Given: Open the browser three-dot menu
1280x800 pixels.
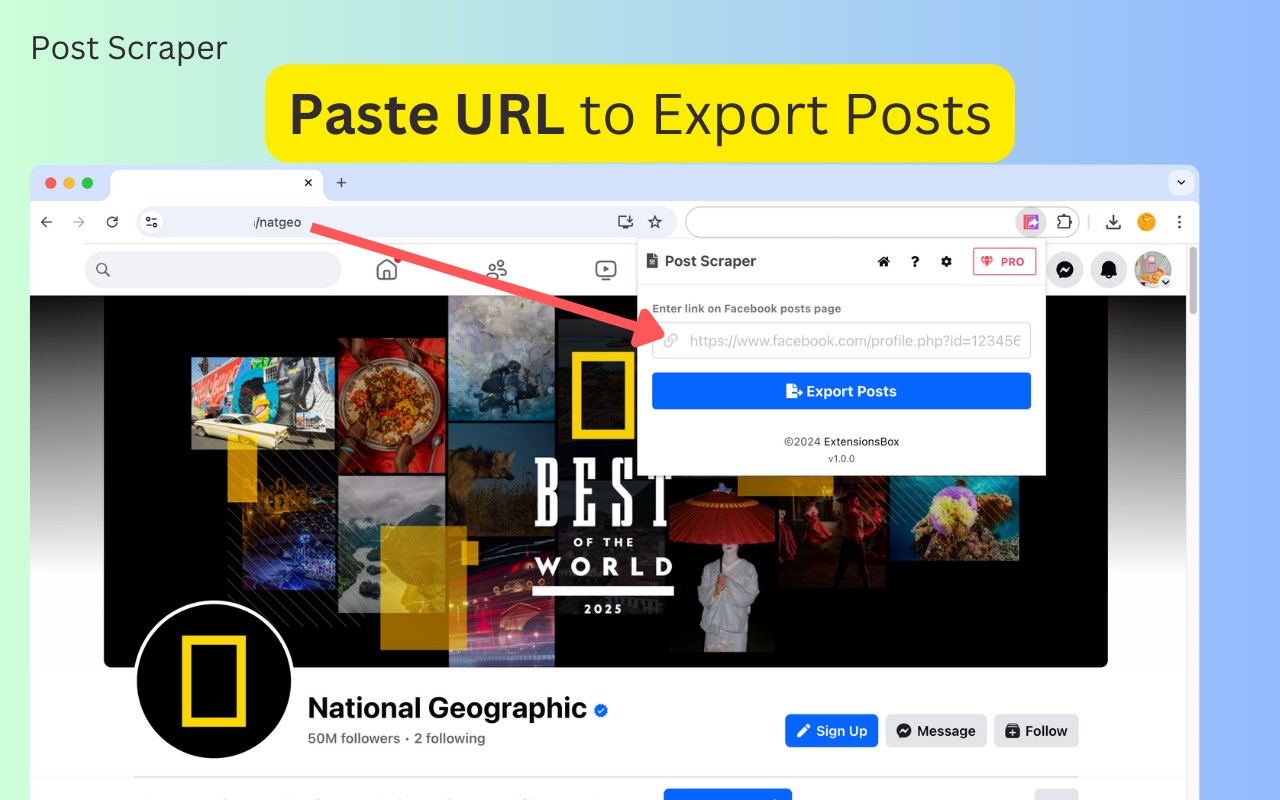Looking at the screenshot, I should tap(1179, 222).
